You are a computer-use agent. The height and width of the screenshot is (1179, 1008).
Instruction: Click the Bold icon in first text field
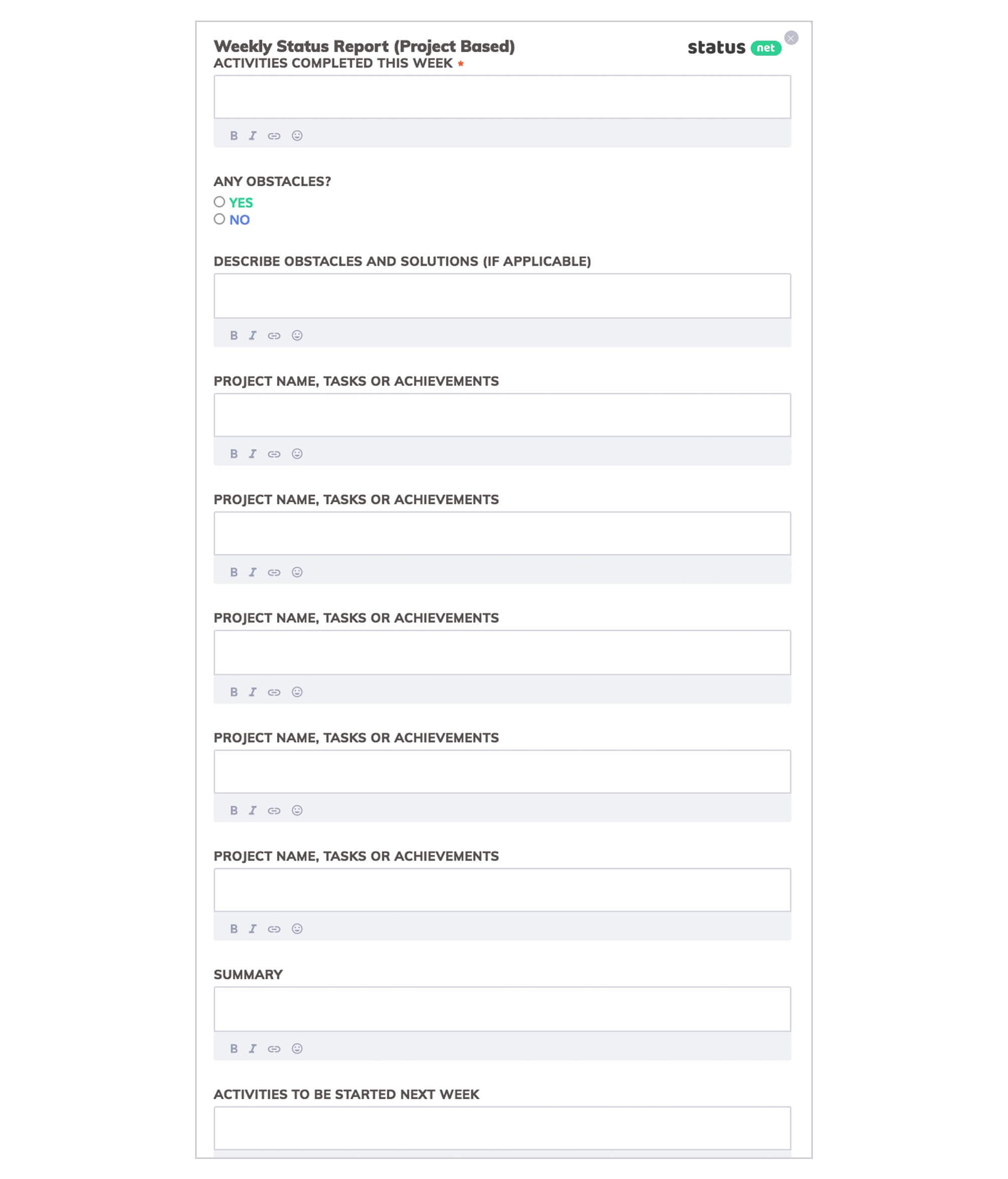[233, 135]
